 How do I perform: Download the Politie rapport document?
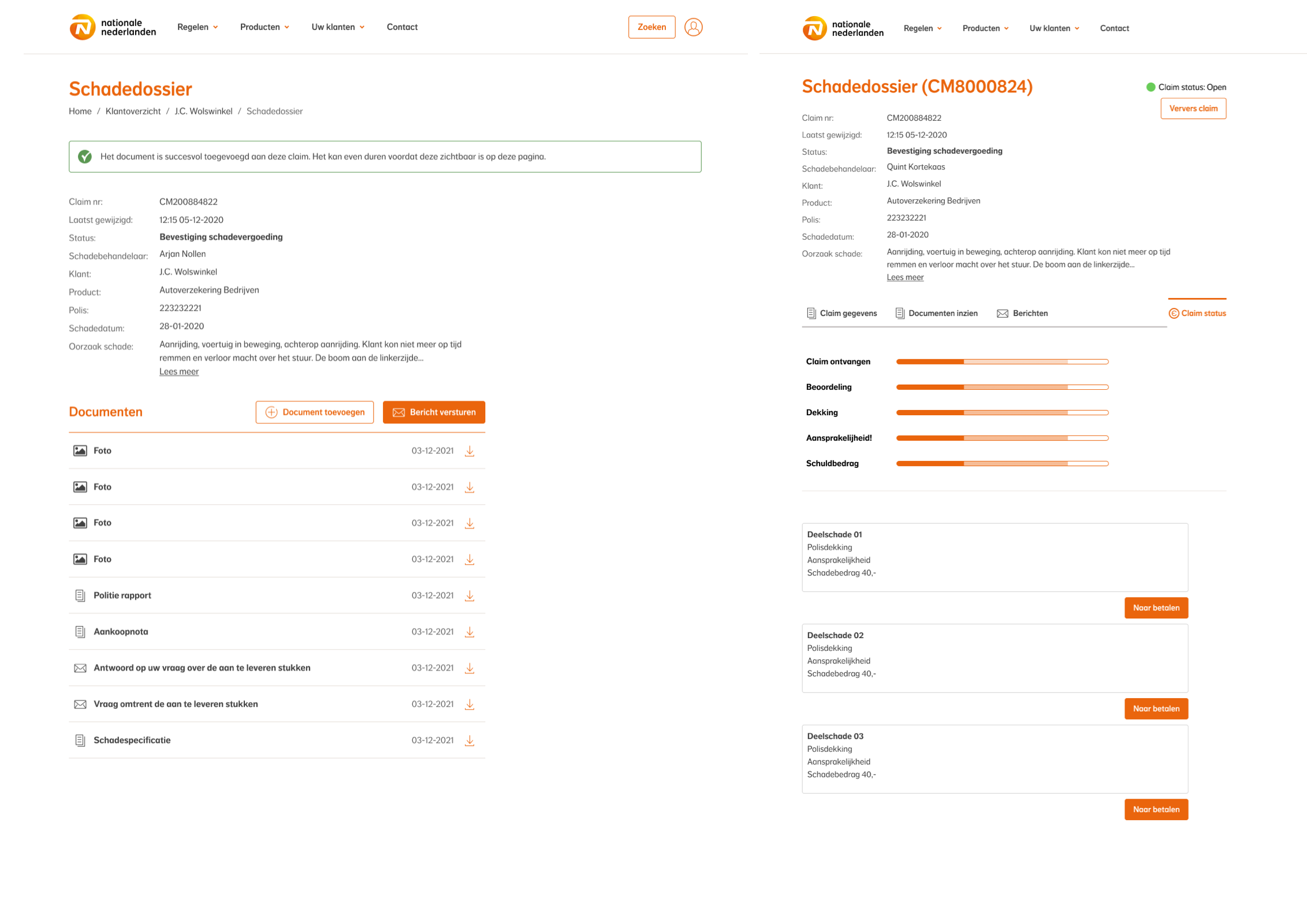[470, 595]
